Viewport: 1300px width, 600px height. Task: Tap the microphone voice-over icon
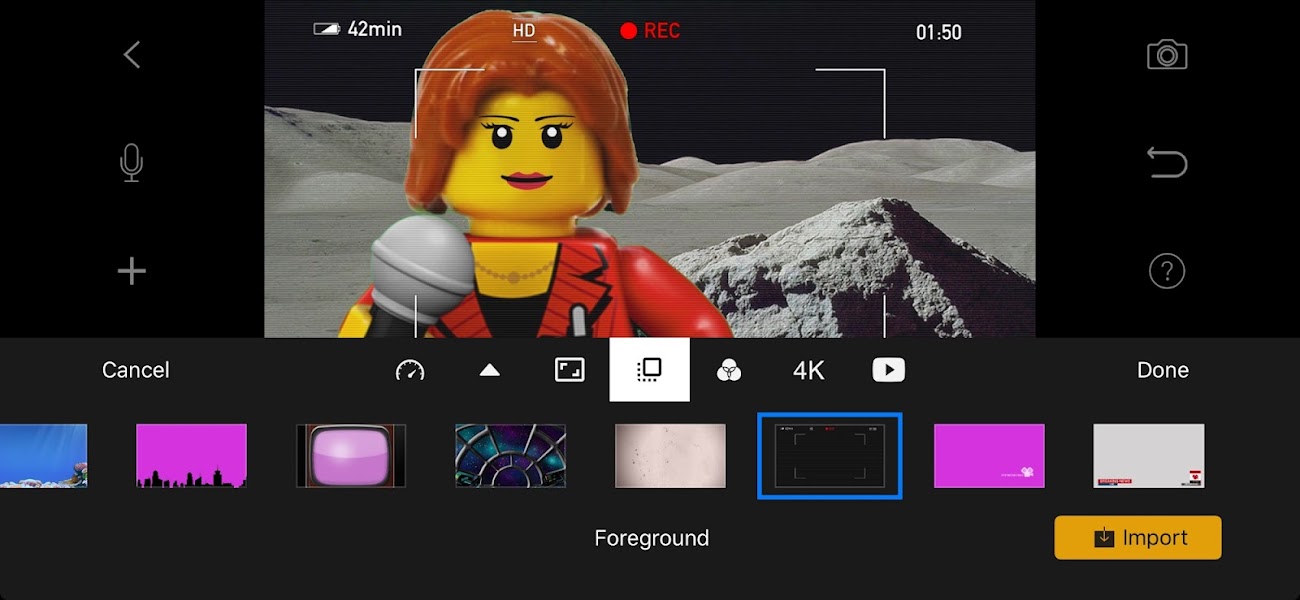(131, 162)
